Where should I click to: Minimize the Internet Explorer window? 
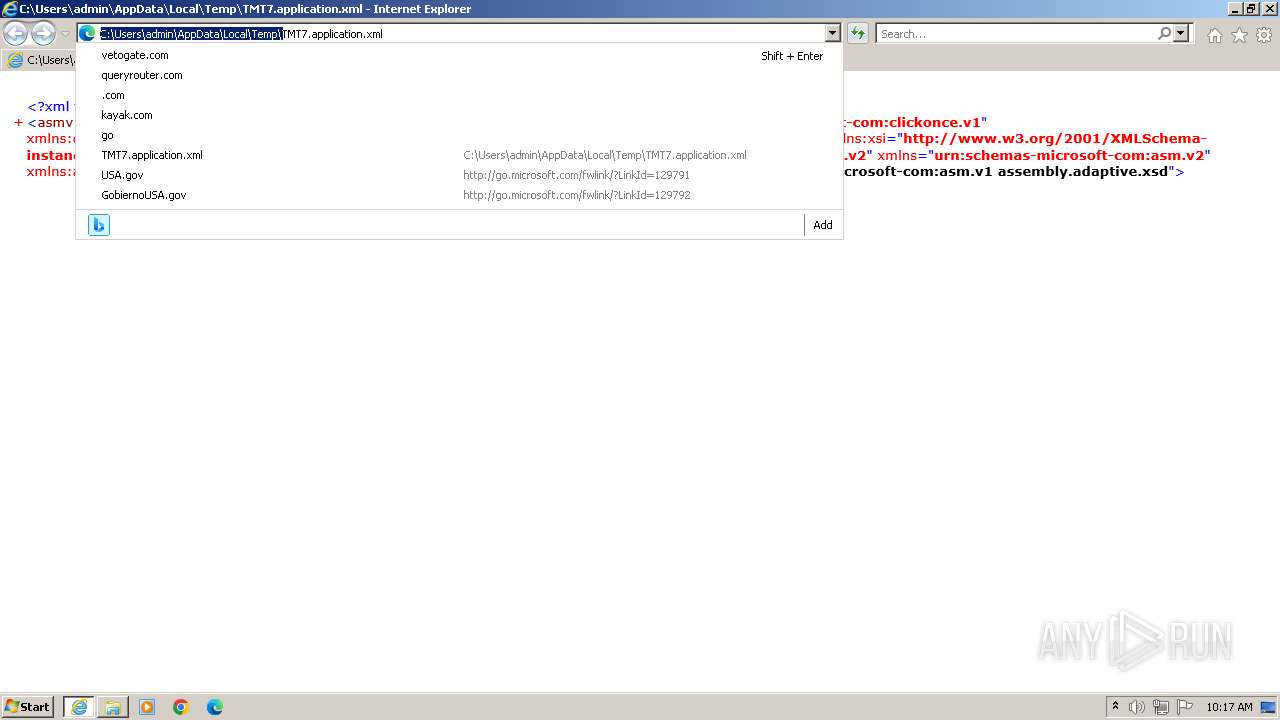click(1234, 8)
